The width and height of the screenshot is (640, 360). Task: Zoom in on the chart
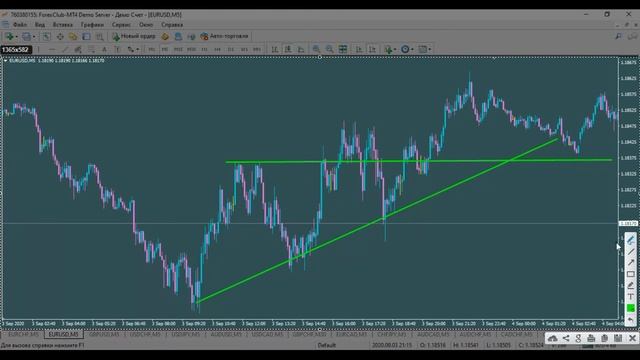click(316, 49)
